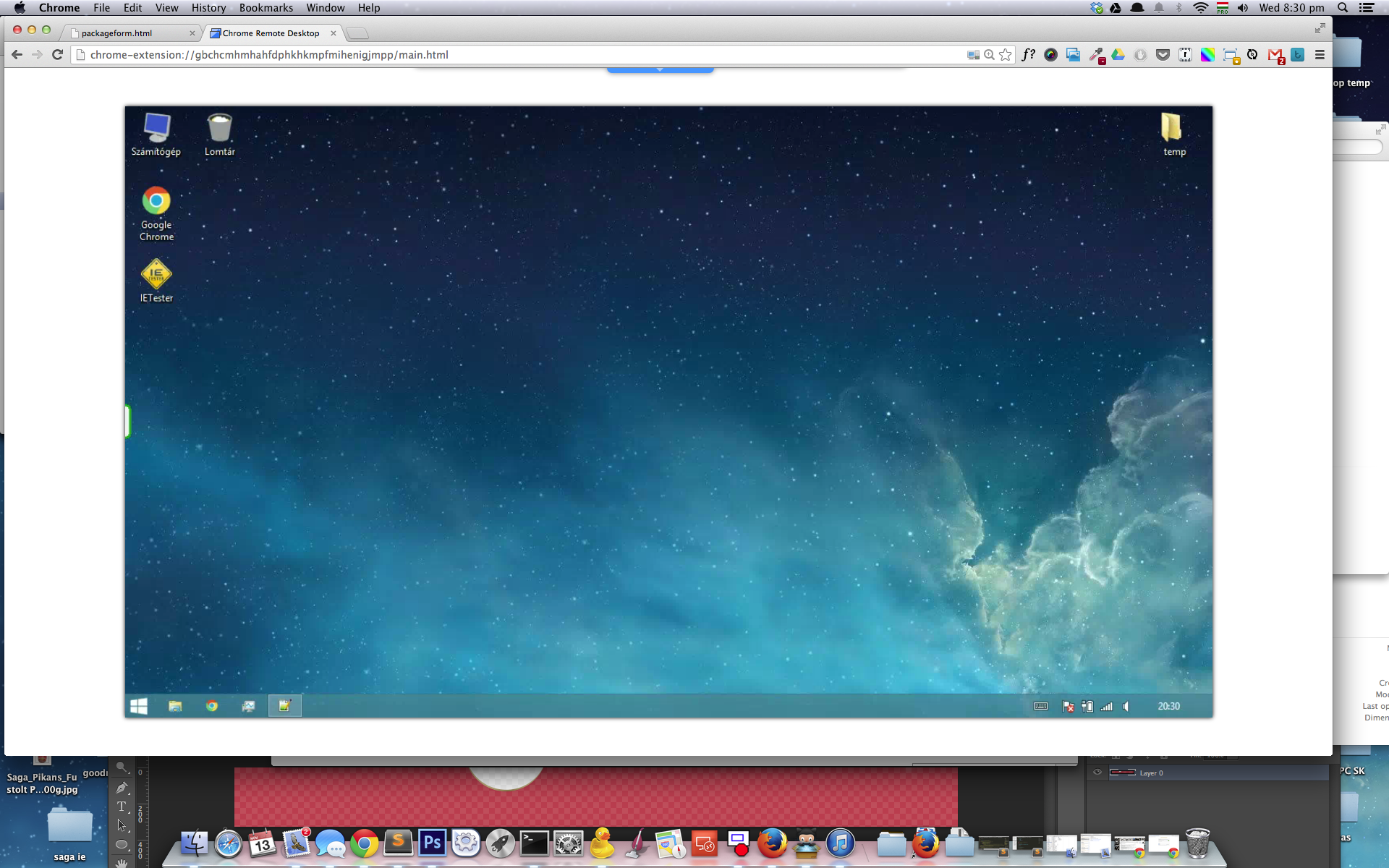Image resolution: width=1389 pixels, height=868 pixels.
Task: Open the WhatFont f? extension
Action: click(1028, 55)
